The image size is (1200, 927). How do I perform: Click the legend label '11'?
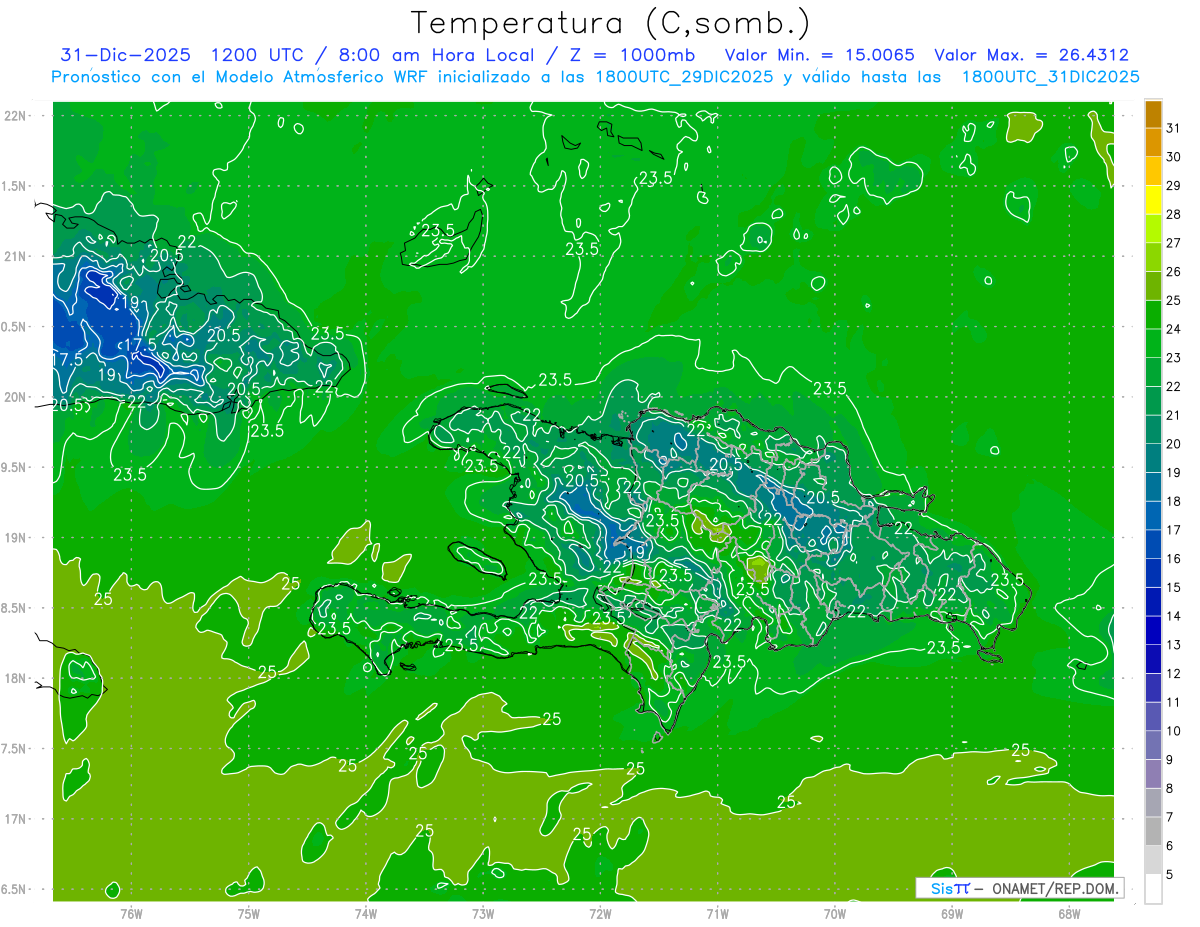[x=1173, y=703]
